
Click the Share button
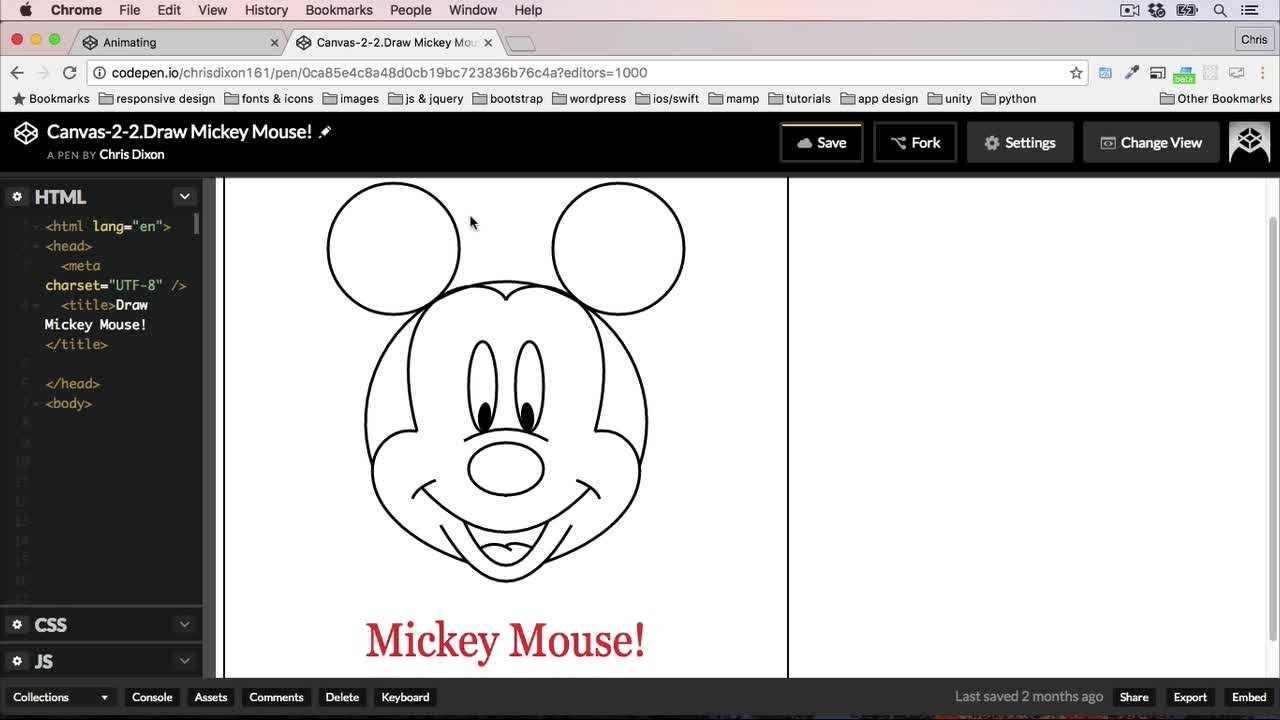click(x=1134, y=697)
